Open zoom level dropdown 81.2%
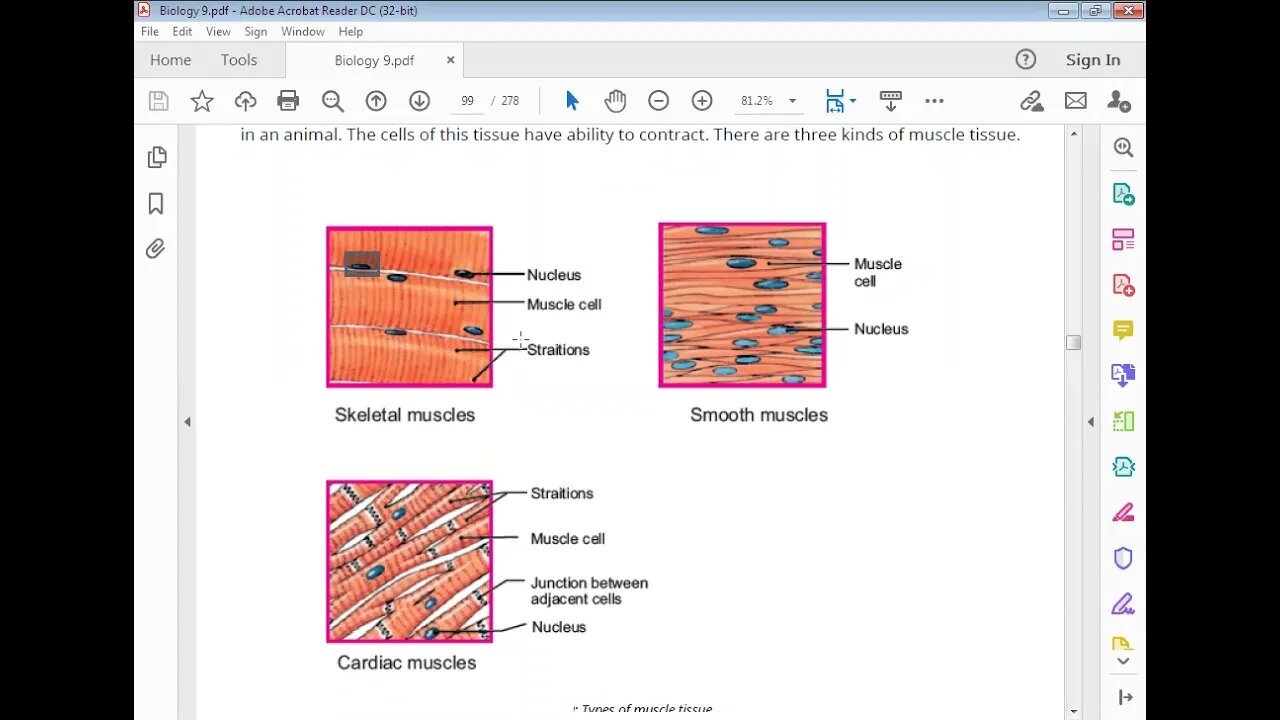Image resolution: width=1280 pixels, height=720 pixels. tap(792, 101)
